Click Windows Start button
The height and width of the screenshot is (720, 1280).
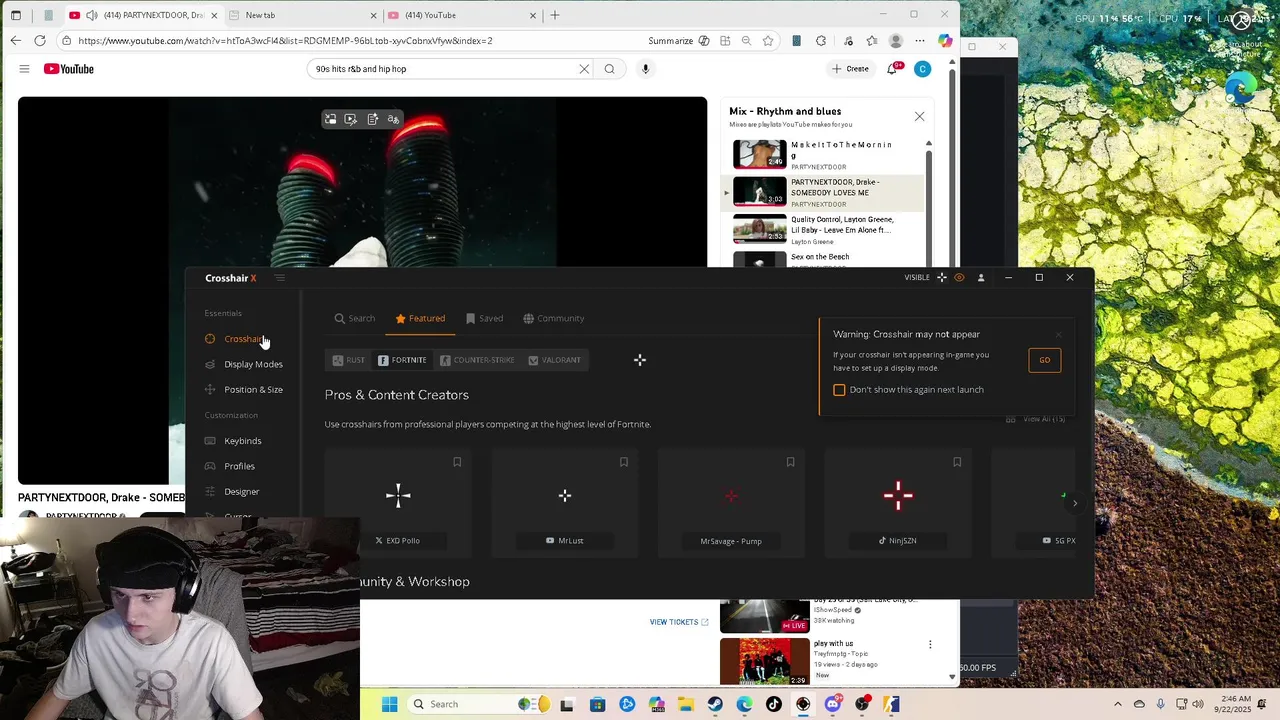tap(389, 704)
